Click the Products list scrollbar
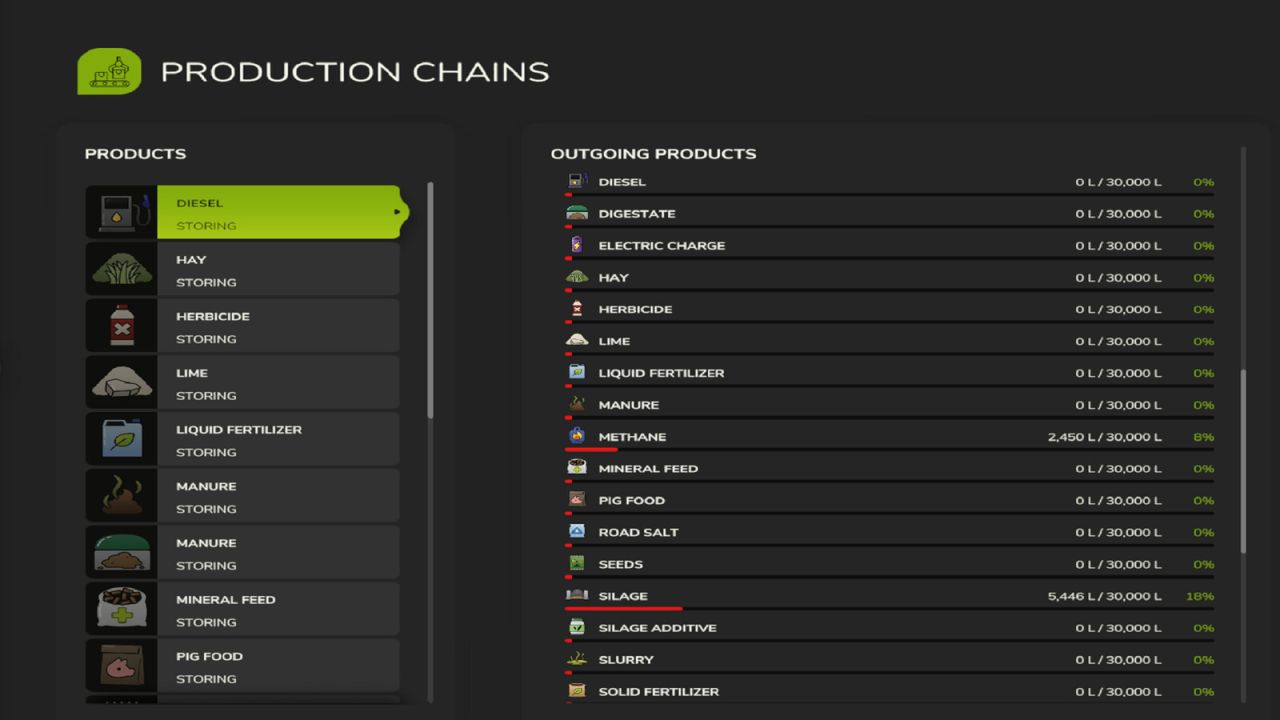 coord(430,300)
